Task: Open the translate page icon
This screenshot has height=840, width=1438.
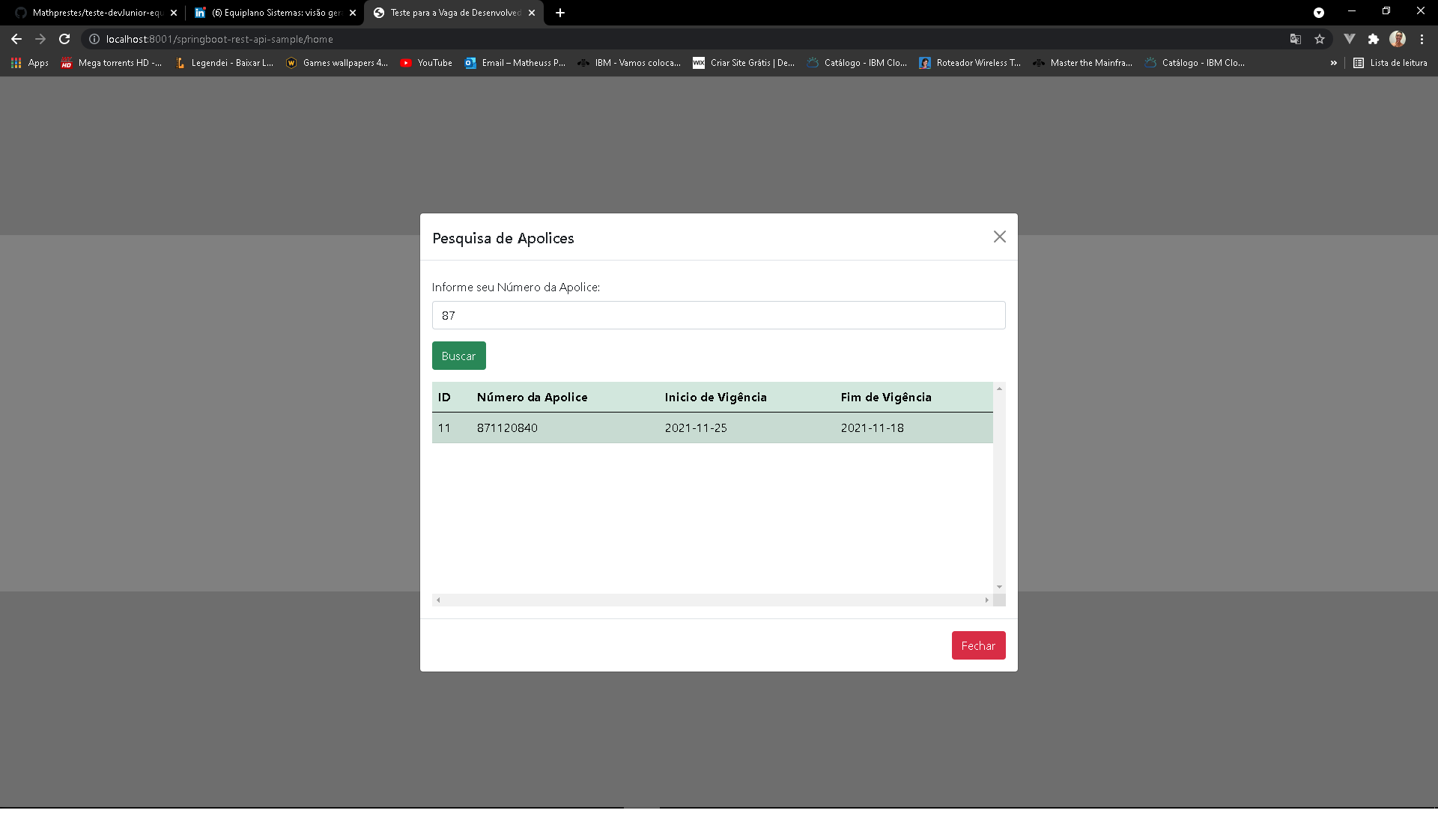Action: [1296, 39]
